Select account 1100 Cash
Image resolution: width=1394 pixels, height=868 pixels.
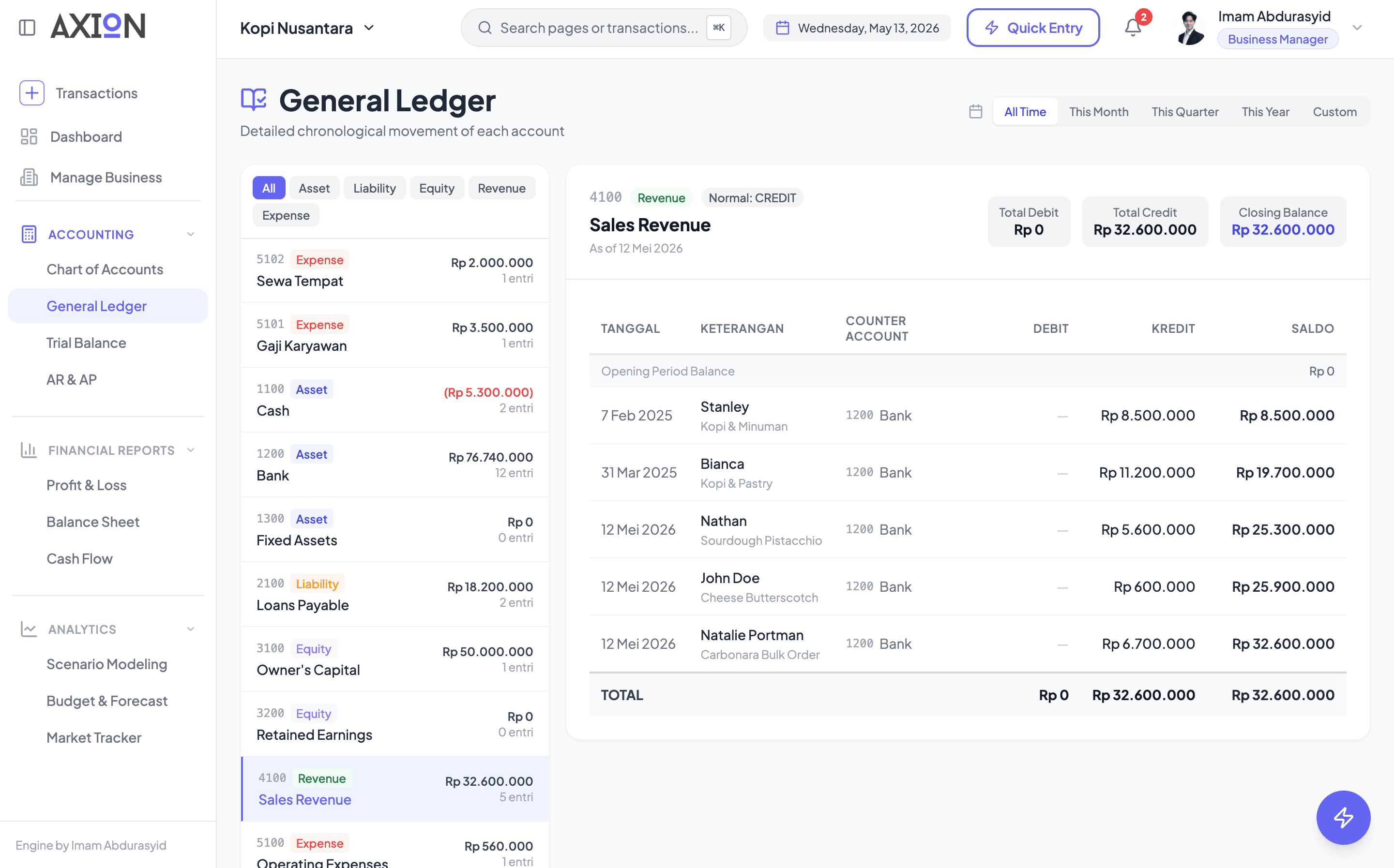tap(395, 400)
